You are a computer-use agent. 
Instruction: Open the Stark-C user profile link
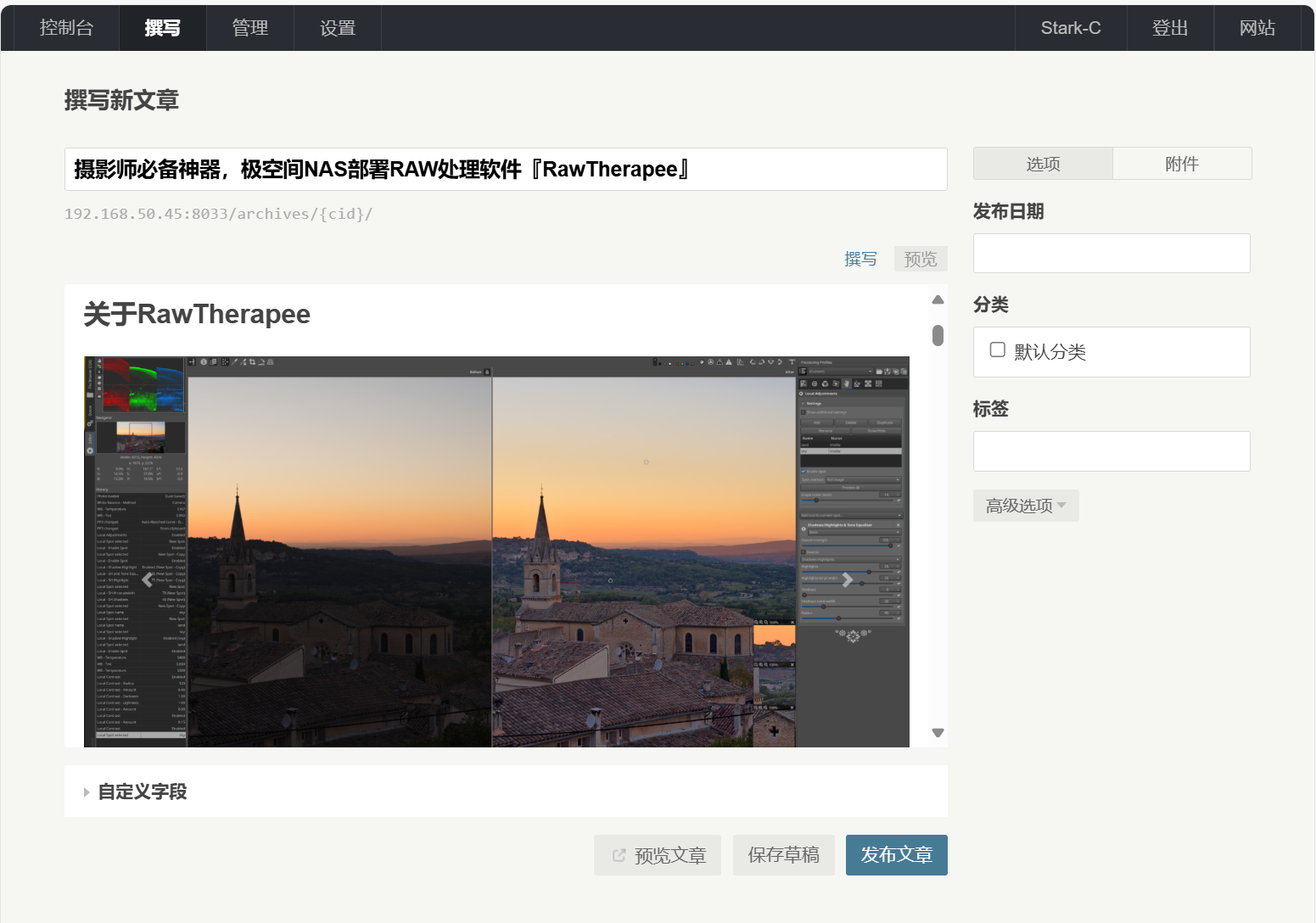1071,28
